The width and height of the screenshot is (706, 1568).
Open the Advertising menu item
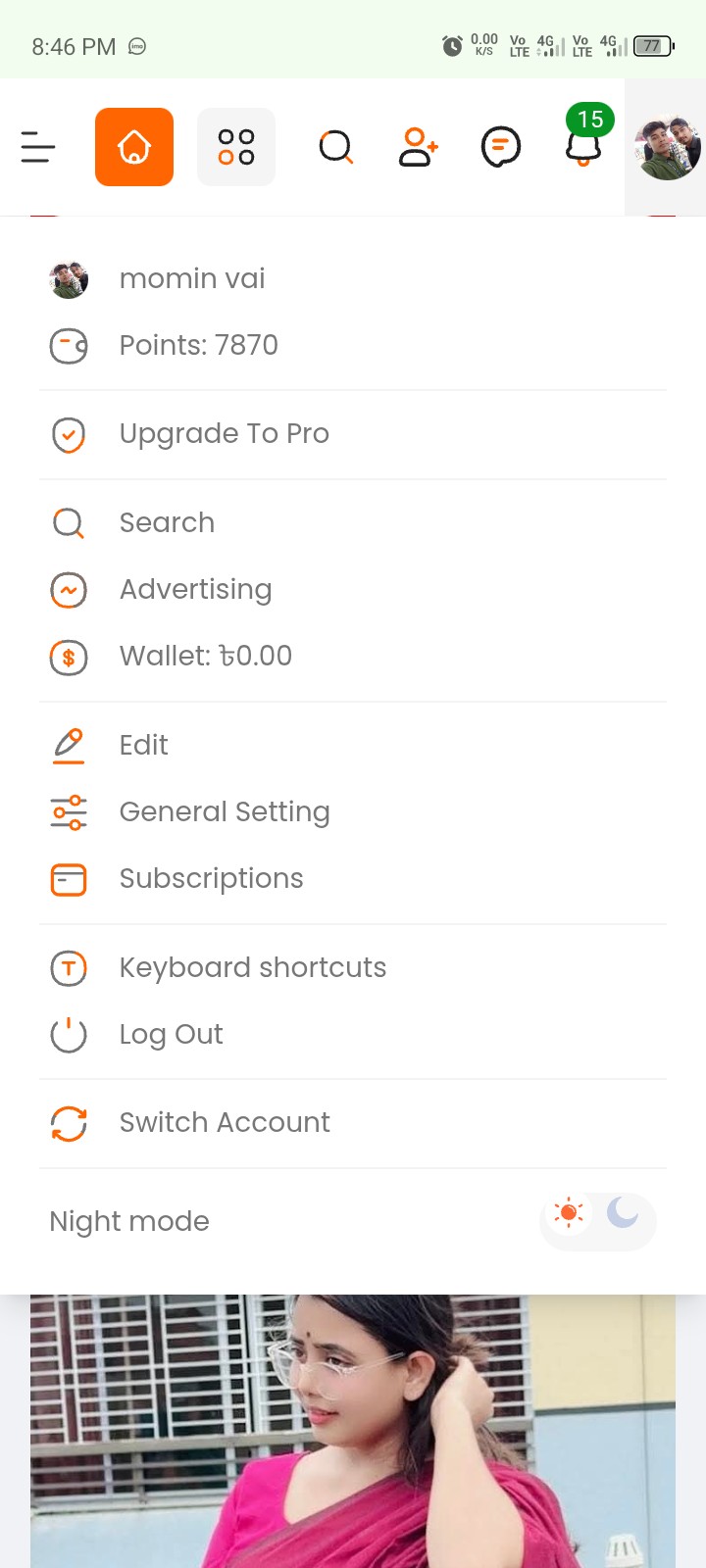pos(195,590)
